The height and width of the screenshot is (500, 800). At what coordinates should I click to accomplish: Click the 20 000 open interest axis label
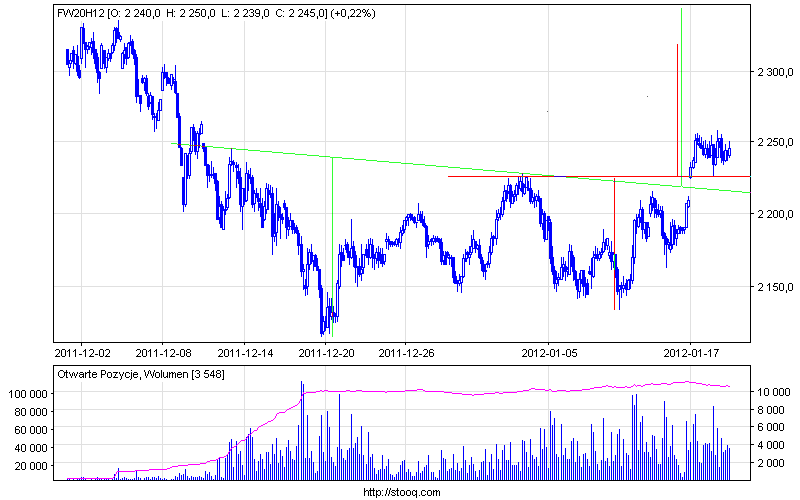[31, 466]
